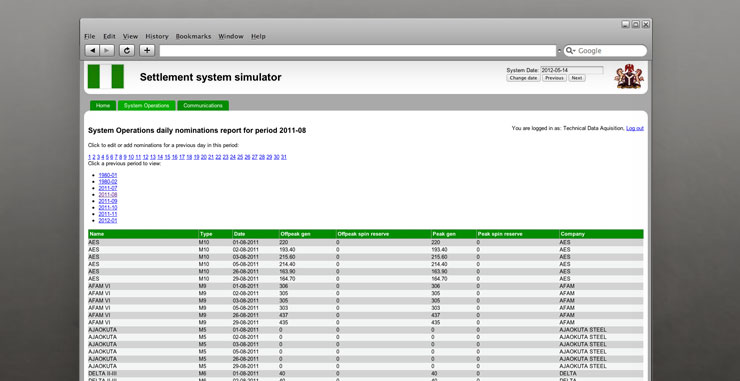
Task: Click the M5 type cell in AJAOKUTA 03-08-2011 row
Action: pos(202,344)
